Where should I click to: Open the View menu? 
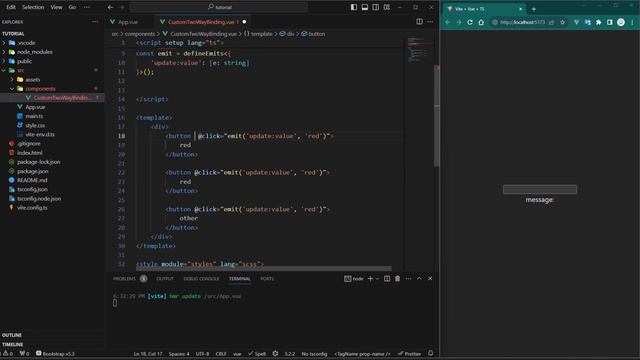coord(56,7)
